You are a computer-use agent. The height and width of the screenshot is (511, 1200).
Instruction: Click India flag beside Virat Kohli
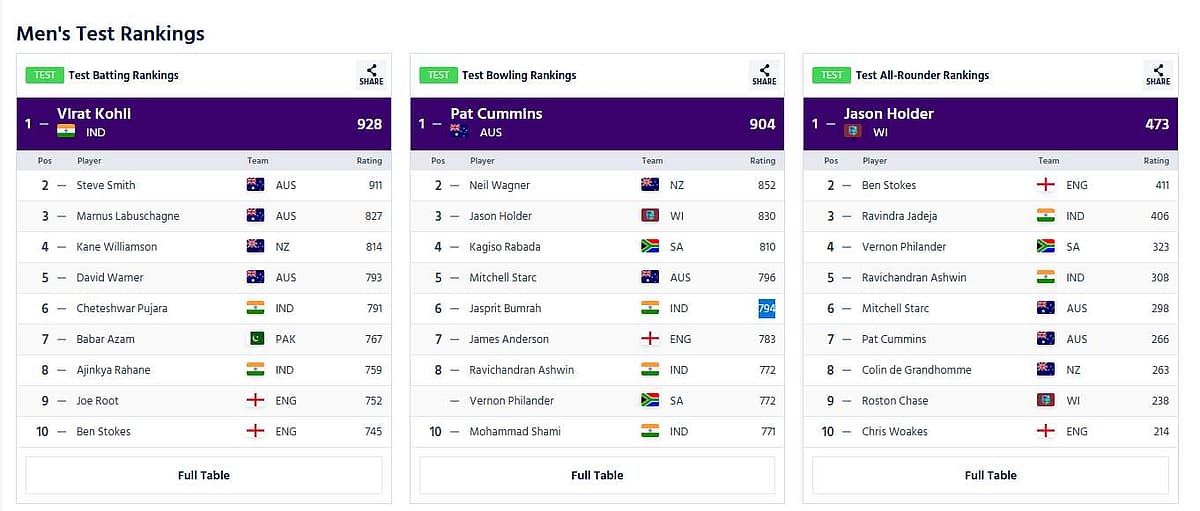(x=66, y=131)
